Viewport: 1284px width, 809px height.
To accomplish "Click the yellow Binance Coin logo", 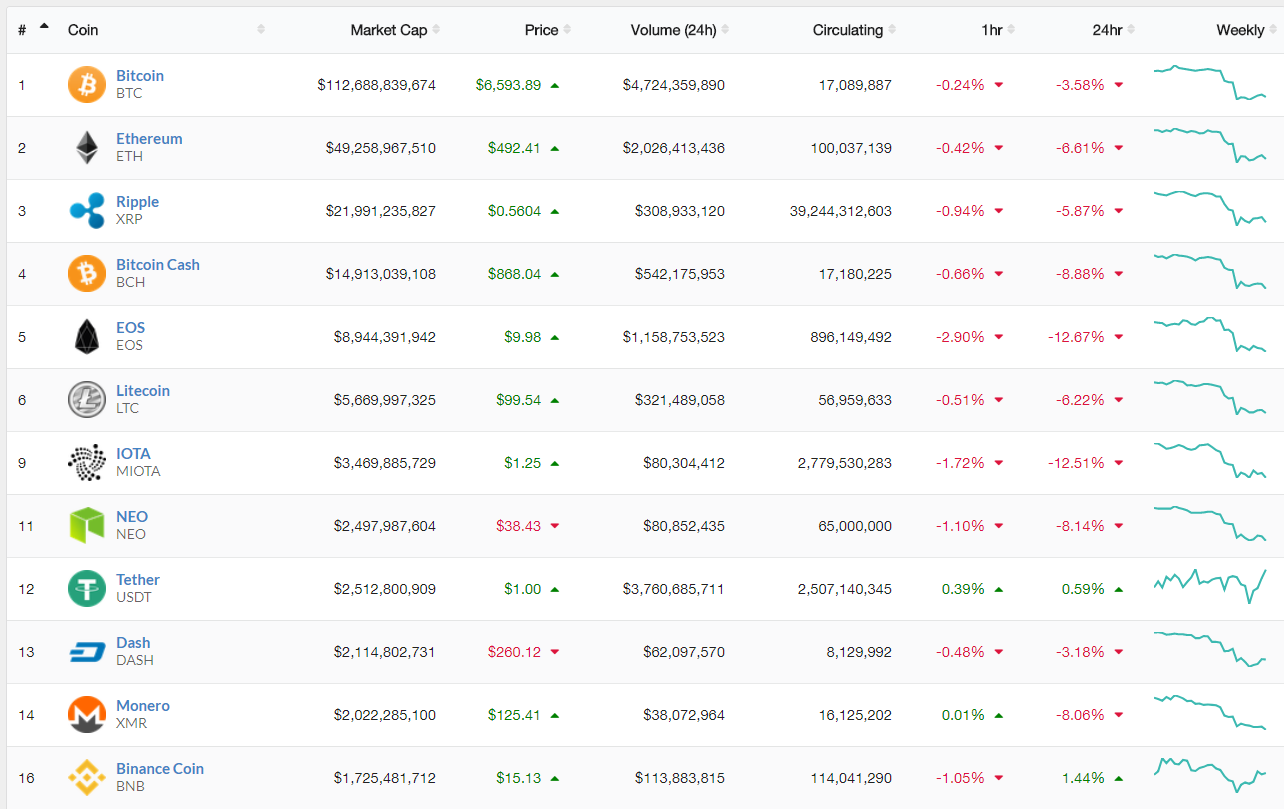I will (x=86, y=777).
